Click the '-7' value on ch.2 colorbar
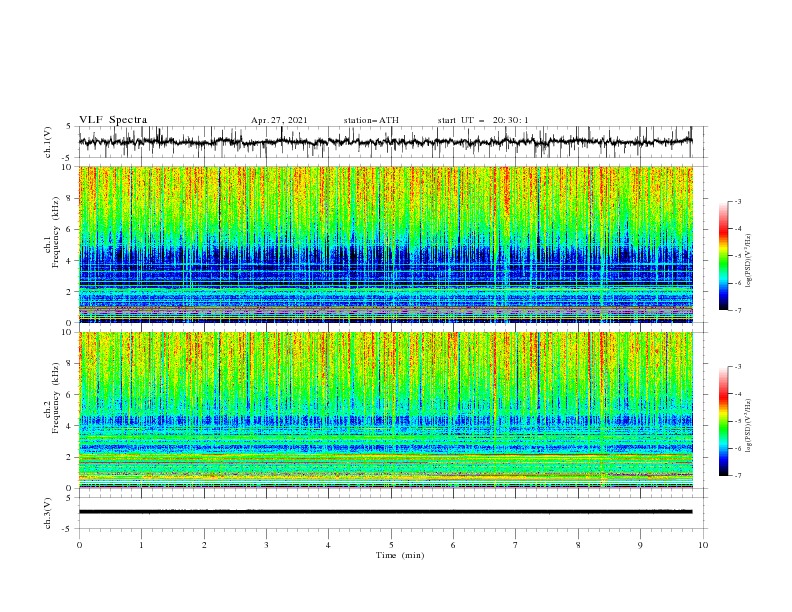The height and width of the screenshot is (612, 792). click(x=737, y=476)
